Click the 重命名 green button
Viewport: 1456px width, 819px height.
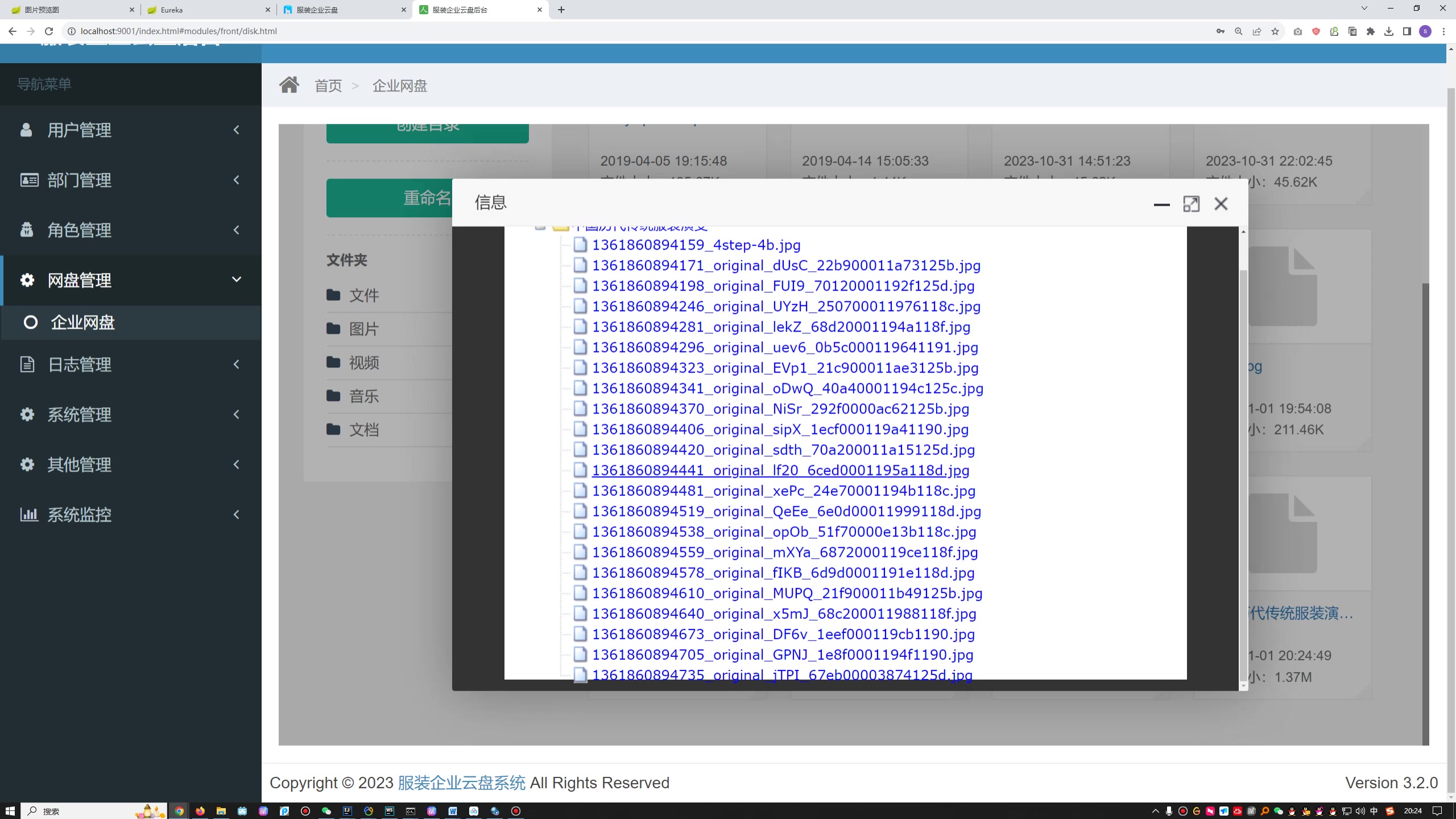(390, 198)
